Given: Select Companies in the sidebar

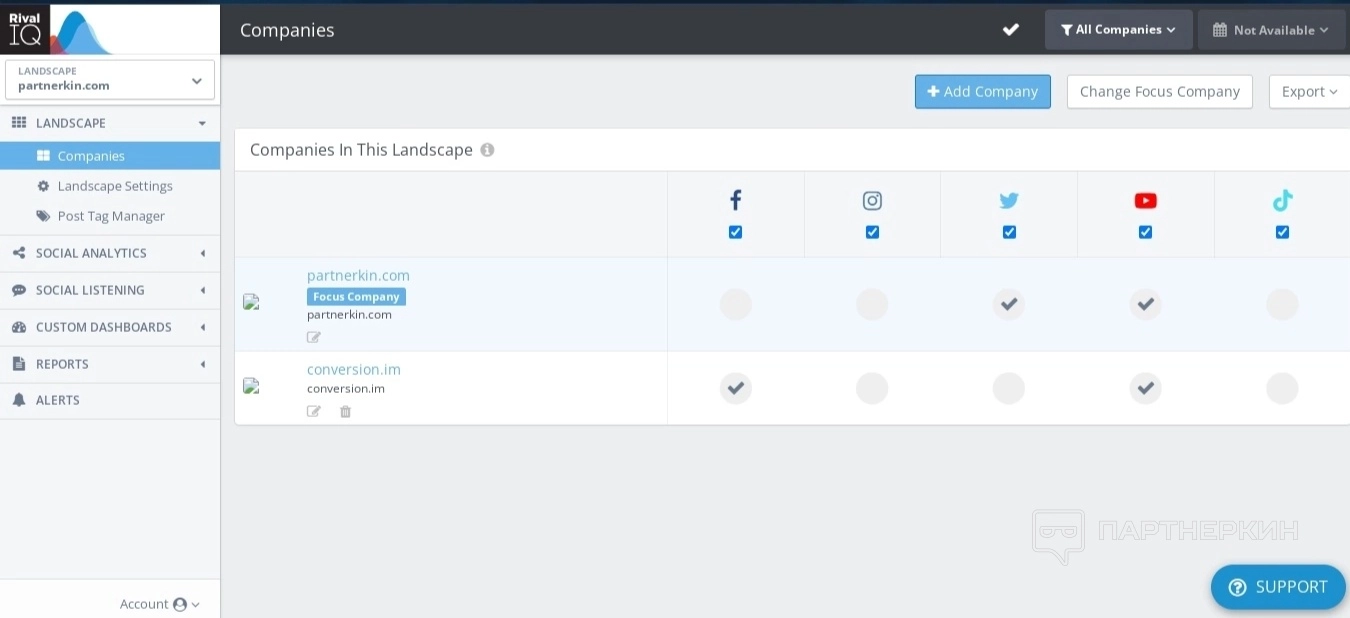Looking at the screenshot, I should (110, 156).
